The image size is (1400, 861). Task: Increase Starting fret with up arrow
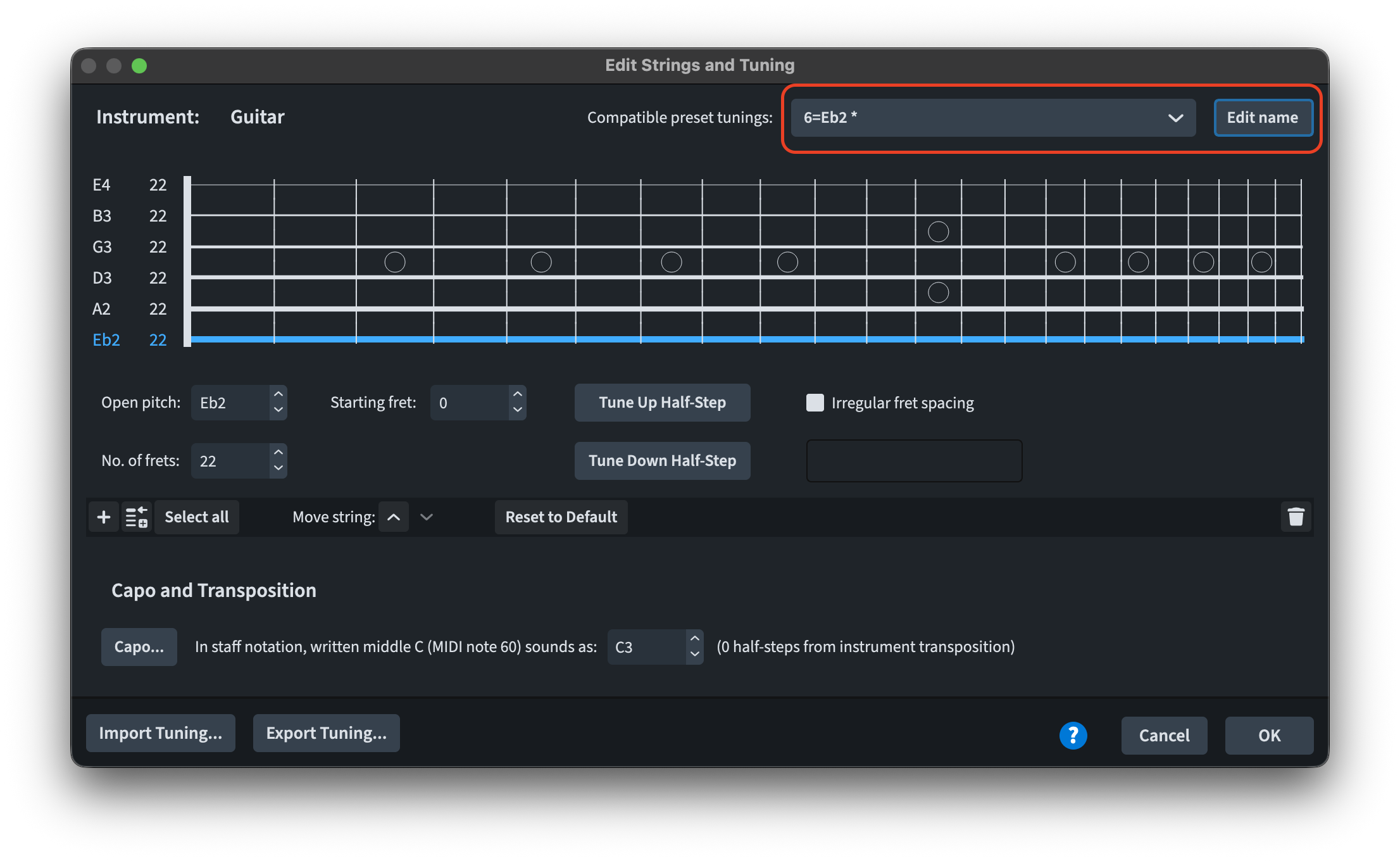[x=517, y=394]
